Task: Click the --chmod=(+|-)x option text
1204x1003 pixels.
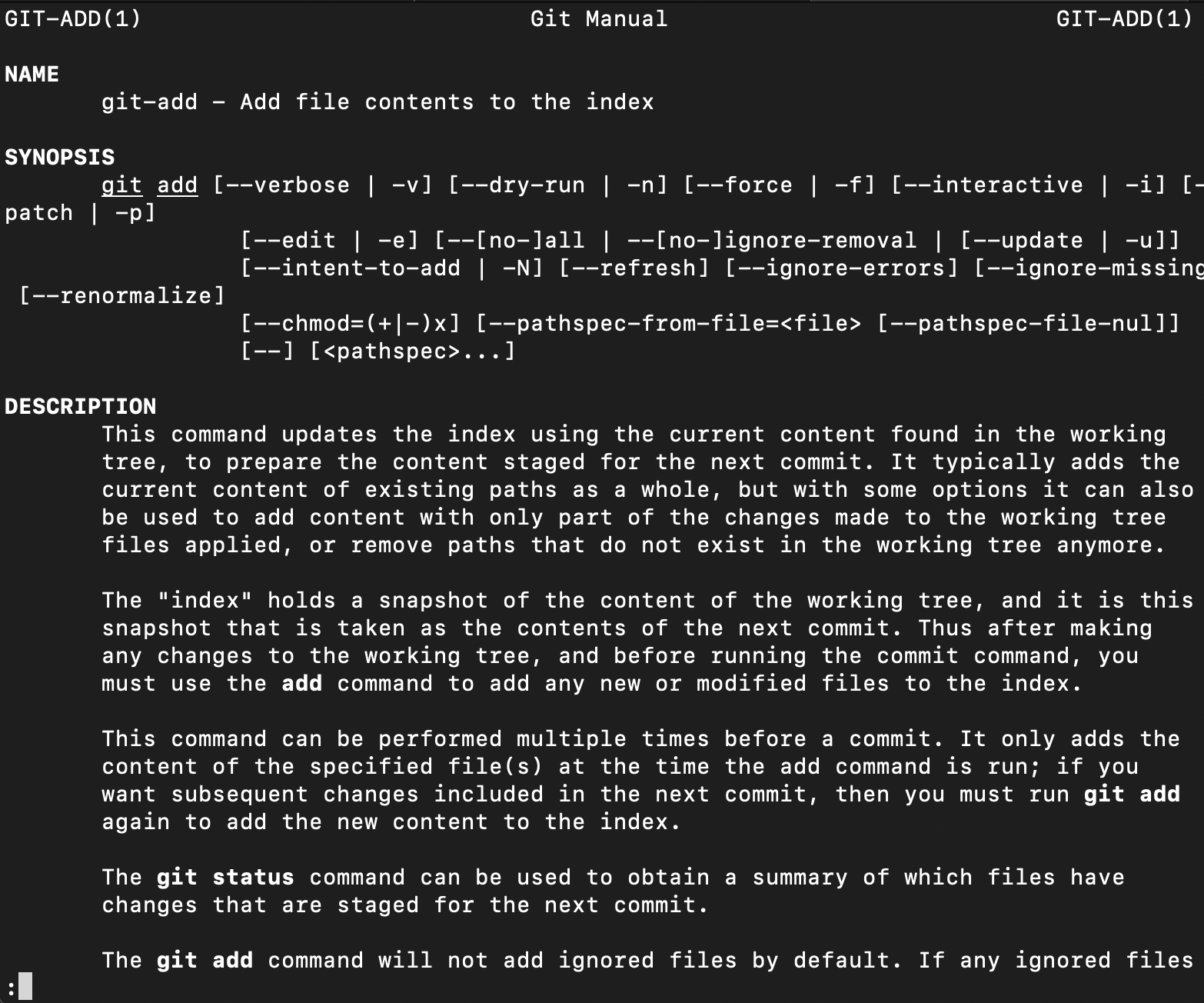Action: point(350,324)
